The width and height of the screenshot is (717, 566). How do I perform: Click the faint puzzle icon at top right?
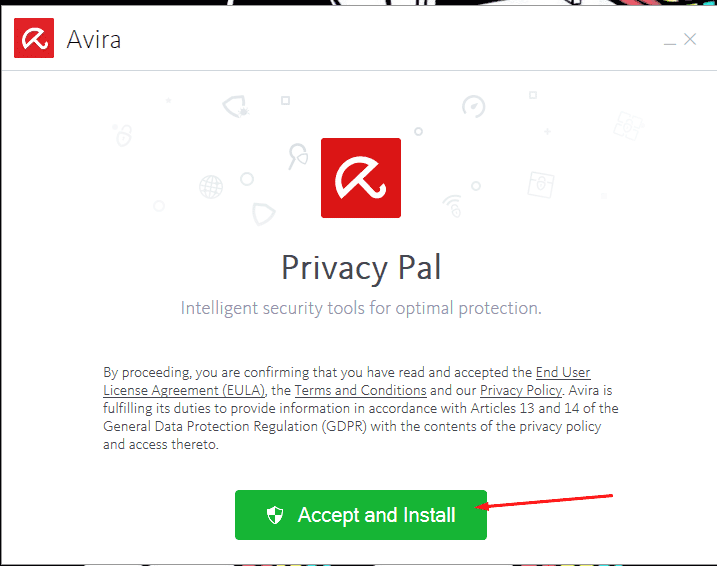click(x=627, y=126)
